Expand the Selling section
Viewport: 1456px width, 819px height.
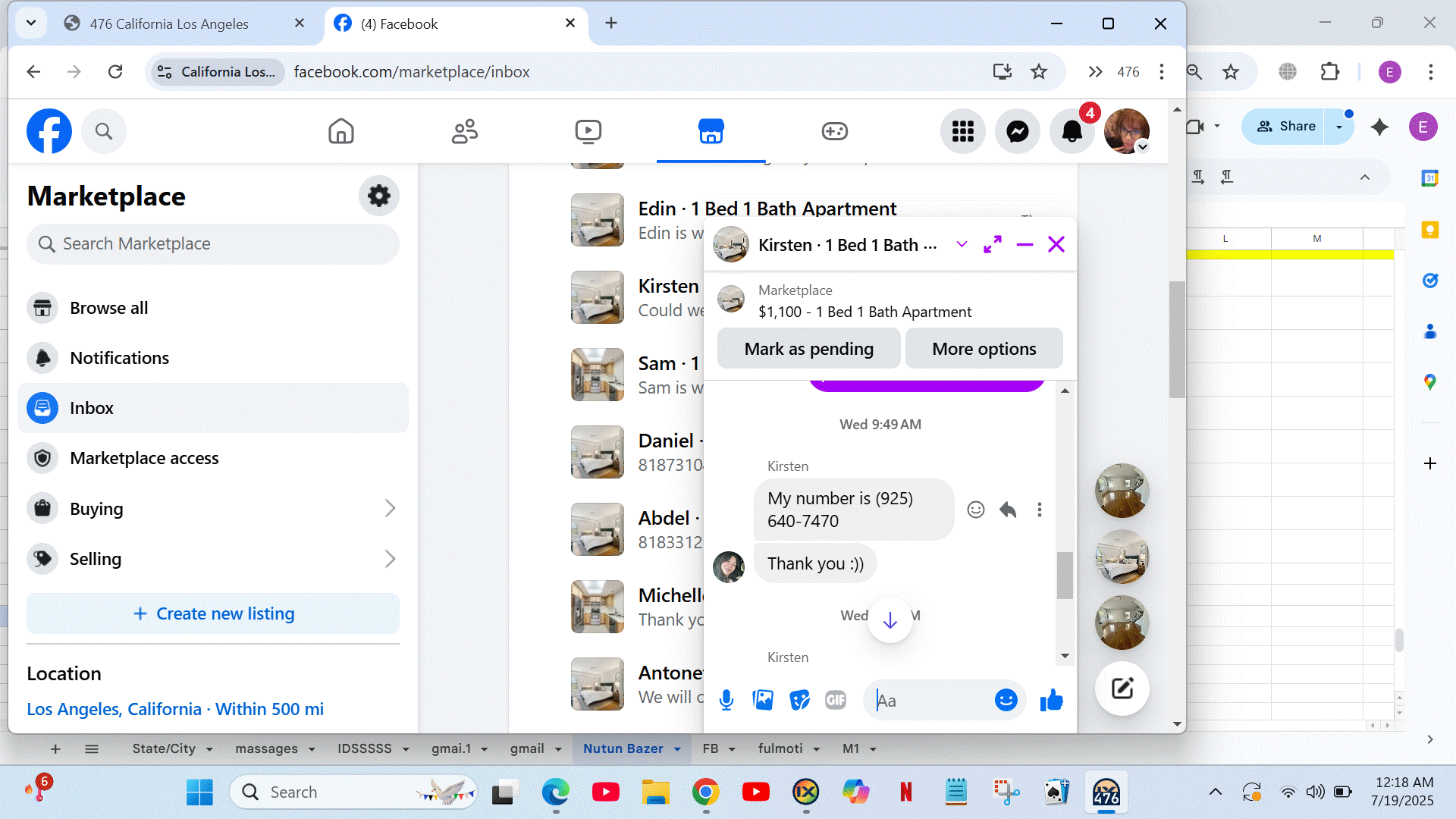390,559
